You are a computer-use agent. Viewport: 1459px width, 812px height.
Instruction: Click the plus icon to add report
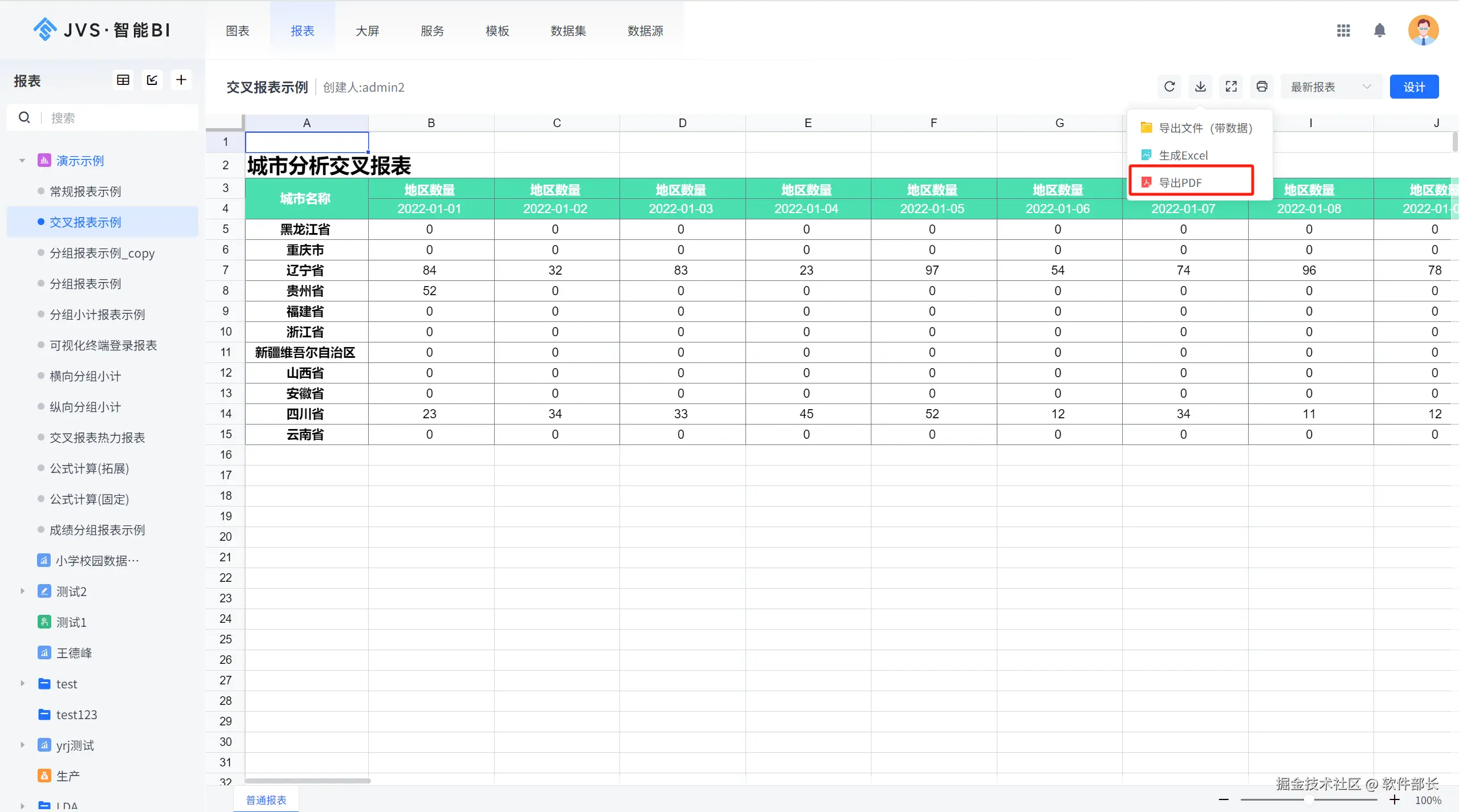[181, 80]
